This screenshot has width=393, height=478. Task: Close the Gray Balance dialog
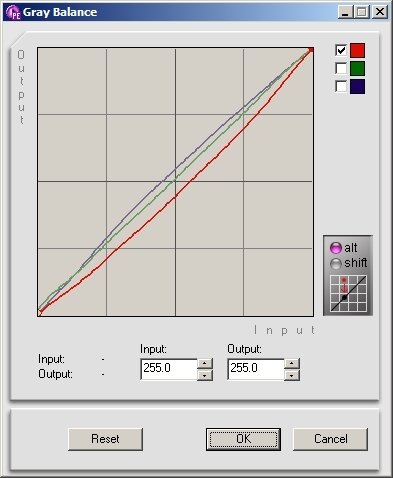click(x=380, y=12)
